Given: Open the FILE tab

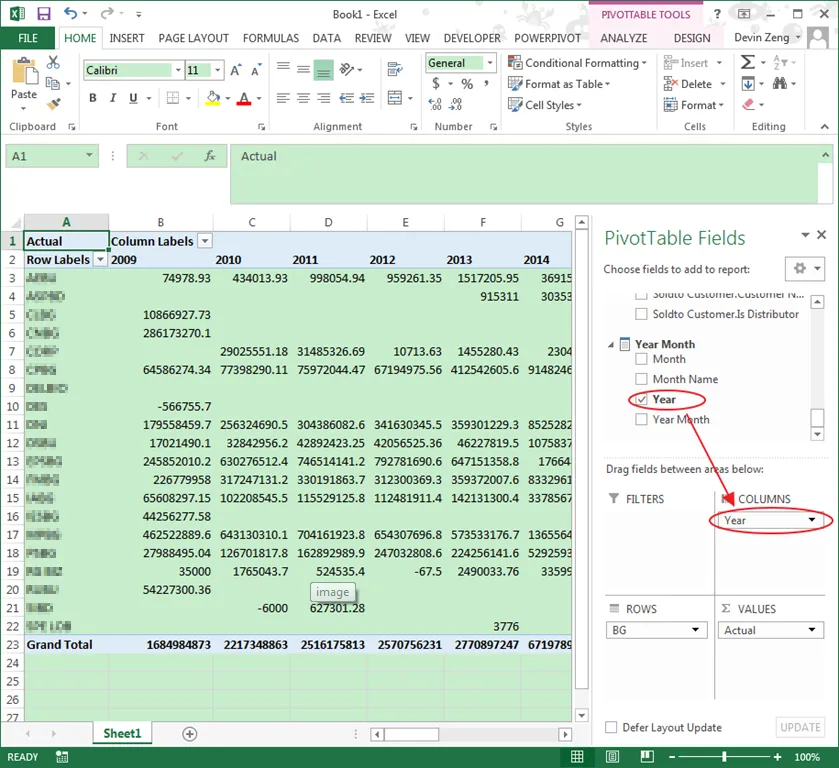Looking at the screenshot, I should [28, 38].
